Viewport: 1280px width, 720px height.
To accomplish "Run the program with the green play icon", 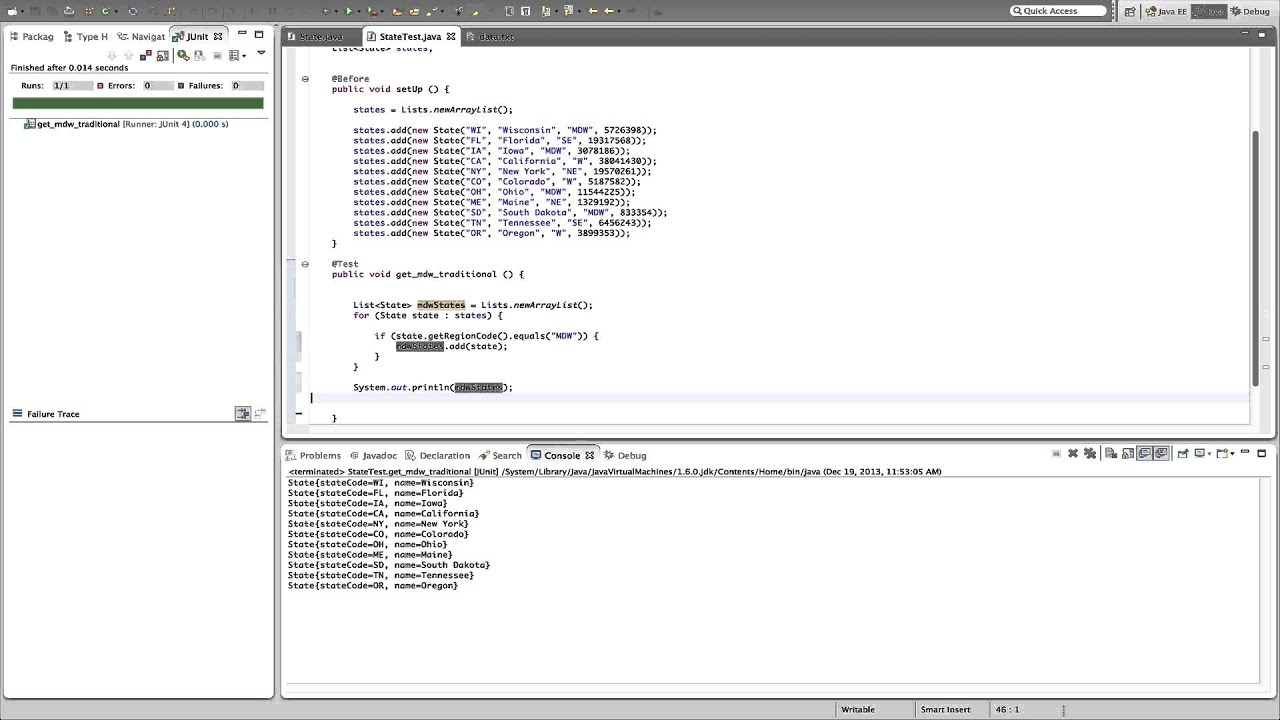I will coord(349,11).
